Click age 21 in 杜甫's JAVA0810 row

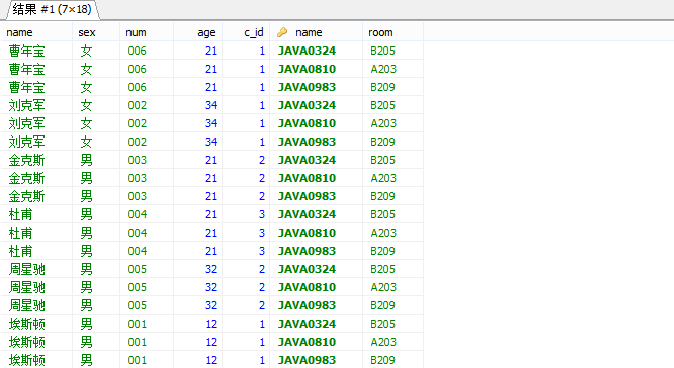(x=211, y=233)
